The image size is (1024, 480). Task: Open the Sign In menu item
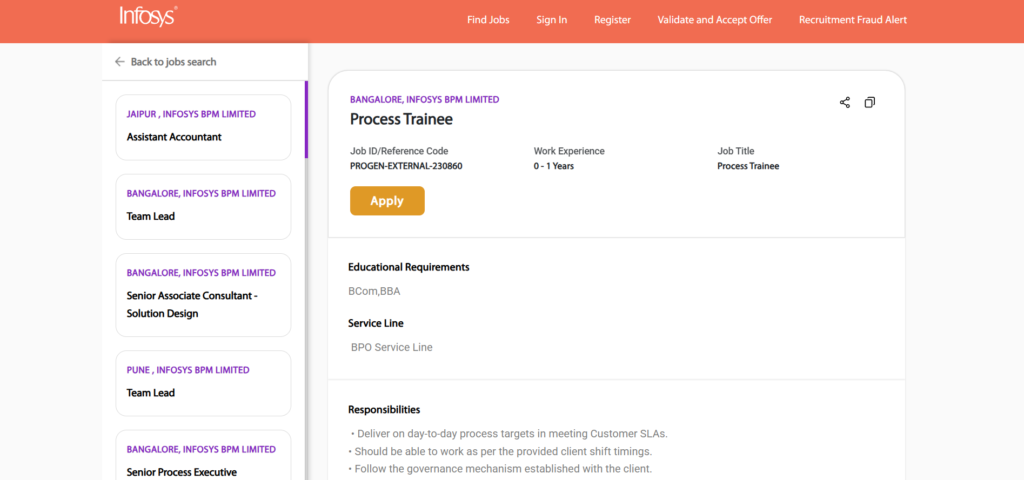click(x=551, y=20)
